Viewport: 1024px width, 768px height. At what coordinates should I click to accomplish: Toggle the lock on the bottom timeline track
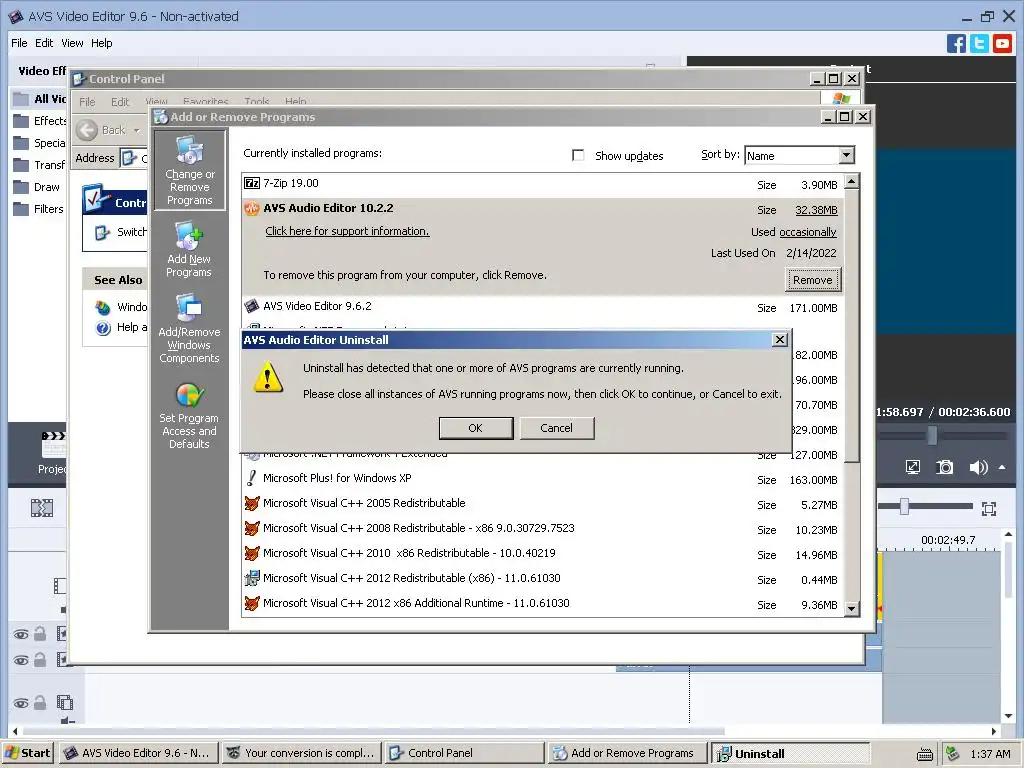[40, 703]
